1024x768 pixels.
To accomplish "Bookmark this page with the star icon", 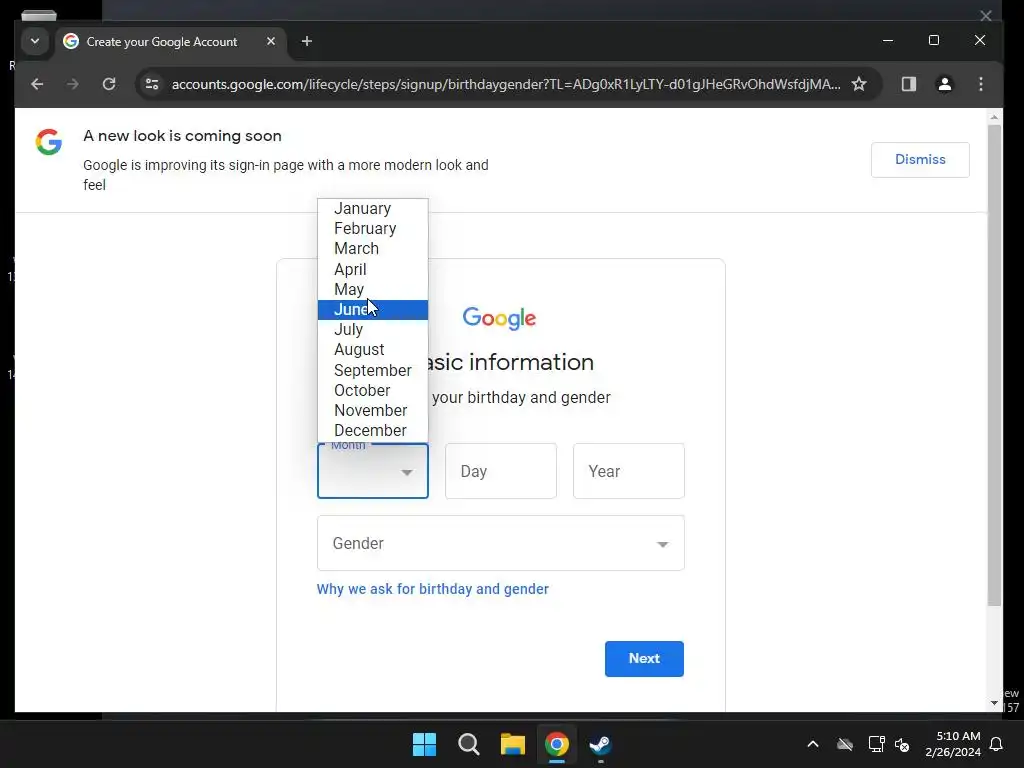I will (859, 84).
